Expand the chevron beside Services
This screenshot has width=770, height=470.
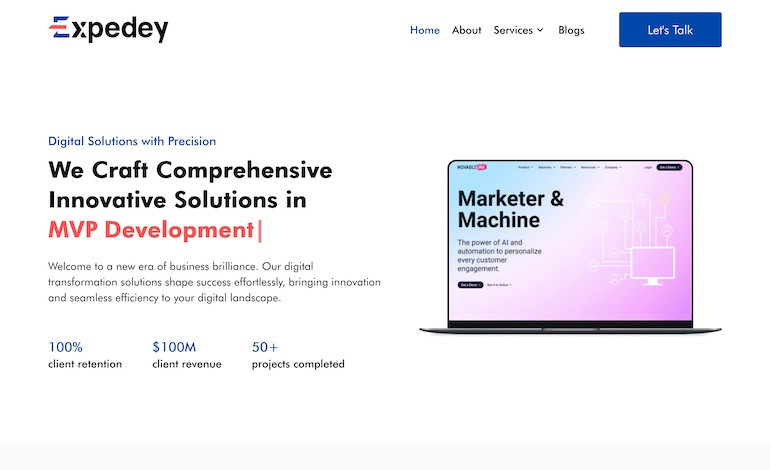[540, 30]
